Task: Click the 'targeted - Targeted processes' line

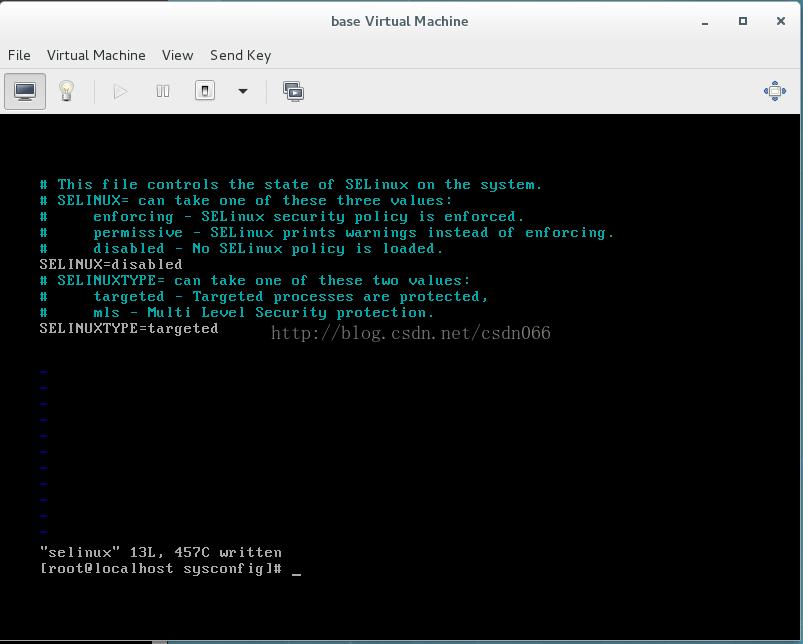Action: (264, 297)
